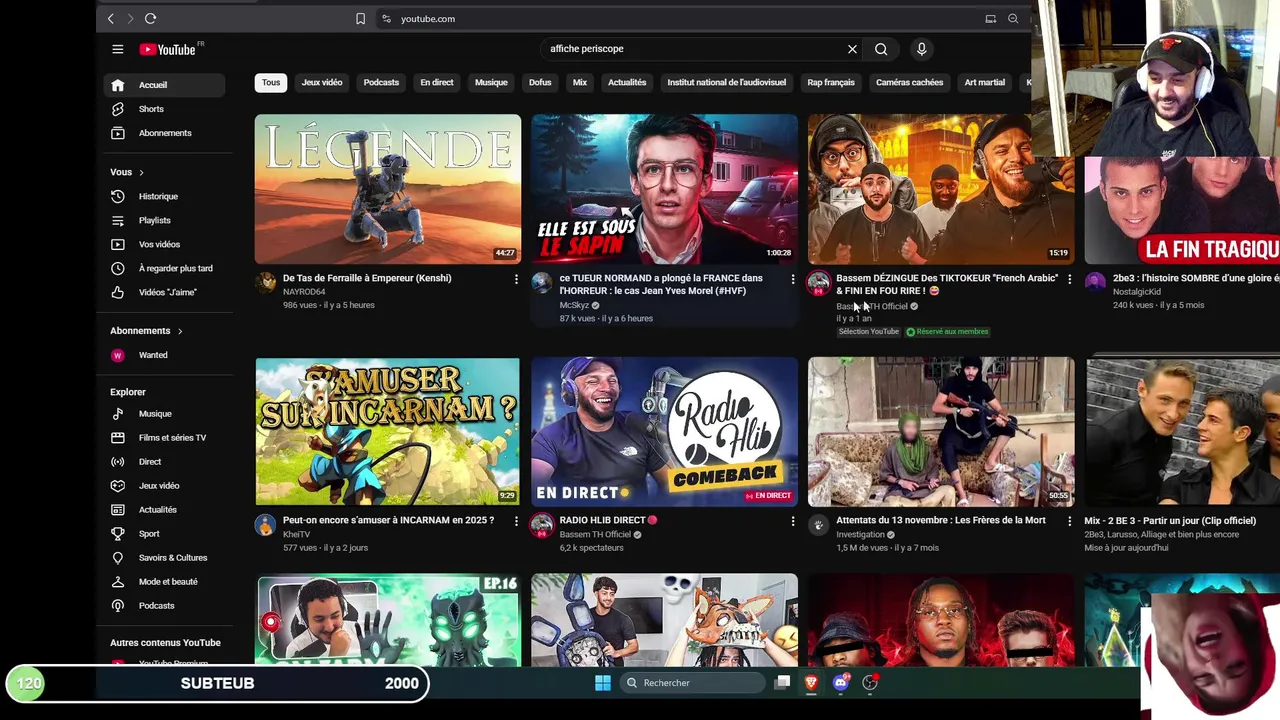Screen dimensions: 1280x720
Task: Select the Caméras cachées filter chip
Action: point(910,83)
